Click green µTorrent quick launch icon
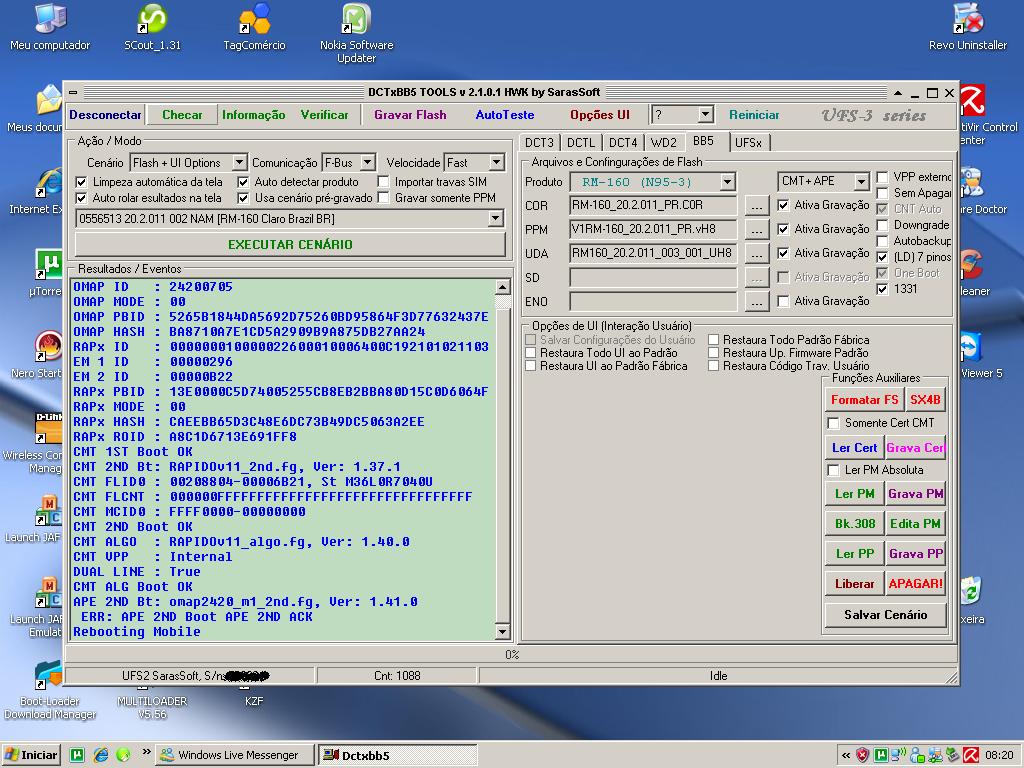 tap(77, 755)
